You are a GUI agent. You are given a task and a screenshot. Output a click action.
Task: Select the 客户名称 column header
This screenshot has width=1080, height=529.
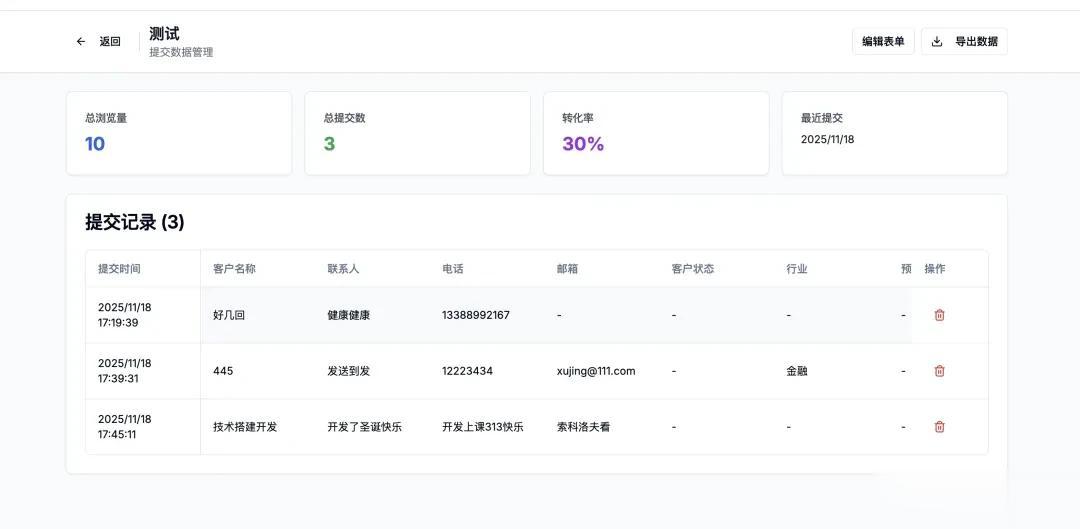(x=234, y=269)
